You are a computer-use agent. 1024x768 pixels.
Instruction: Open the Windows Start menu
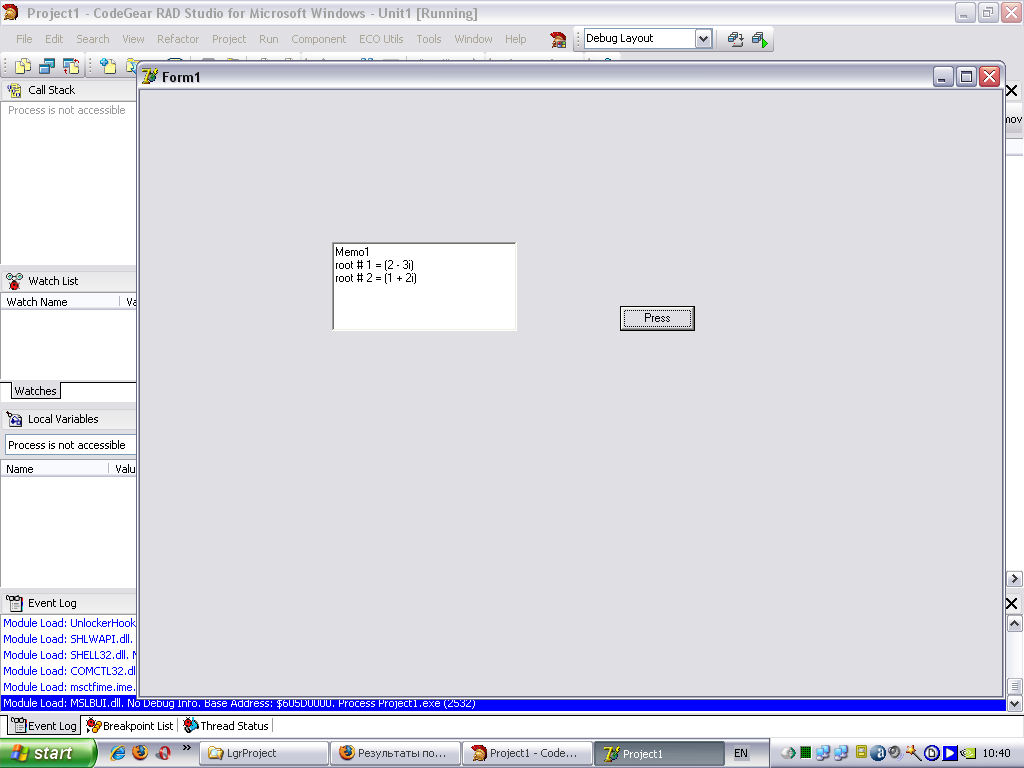tap(47, 753)
